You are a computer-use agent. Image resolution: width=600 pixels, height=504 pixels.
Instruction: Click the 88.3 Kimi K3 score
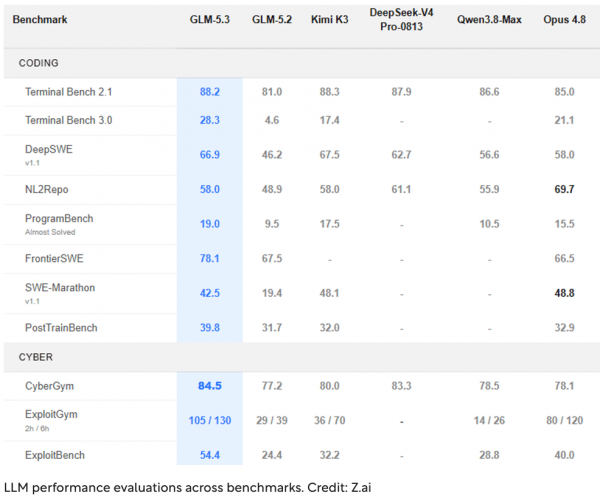click(x=329, y=92)
